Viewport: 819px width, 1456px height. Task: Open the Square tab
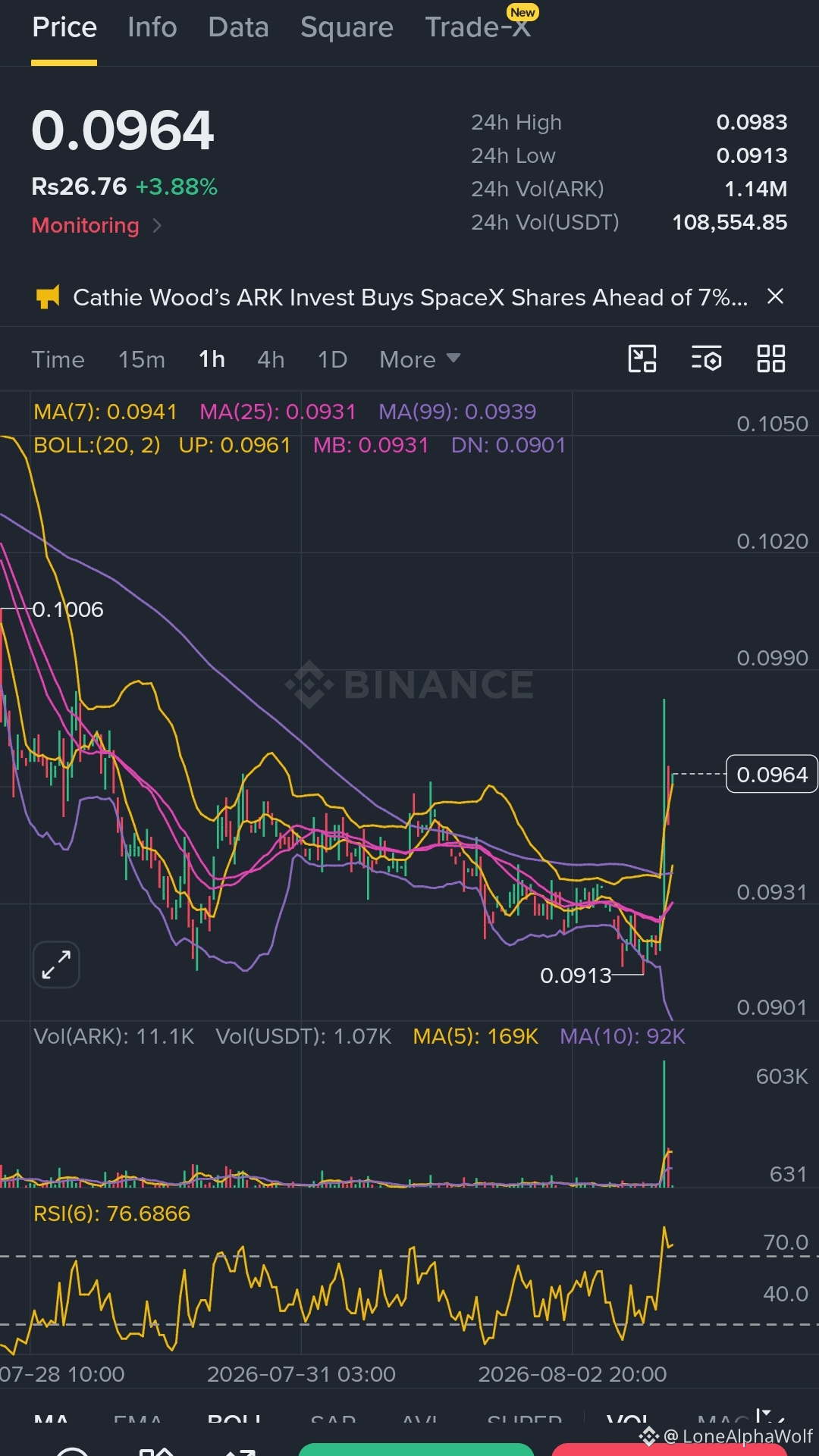347,27
